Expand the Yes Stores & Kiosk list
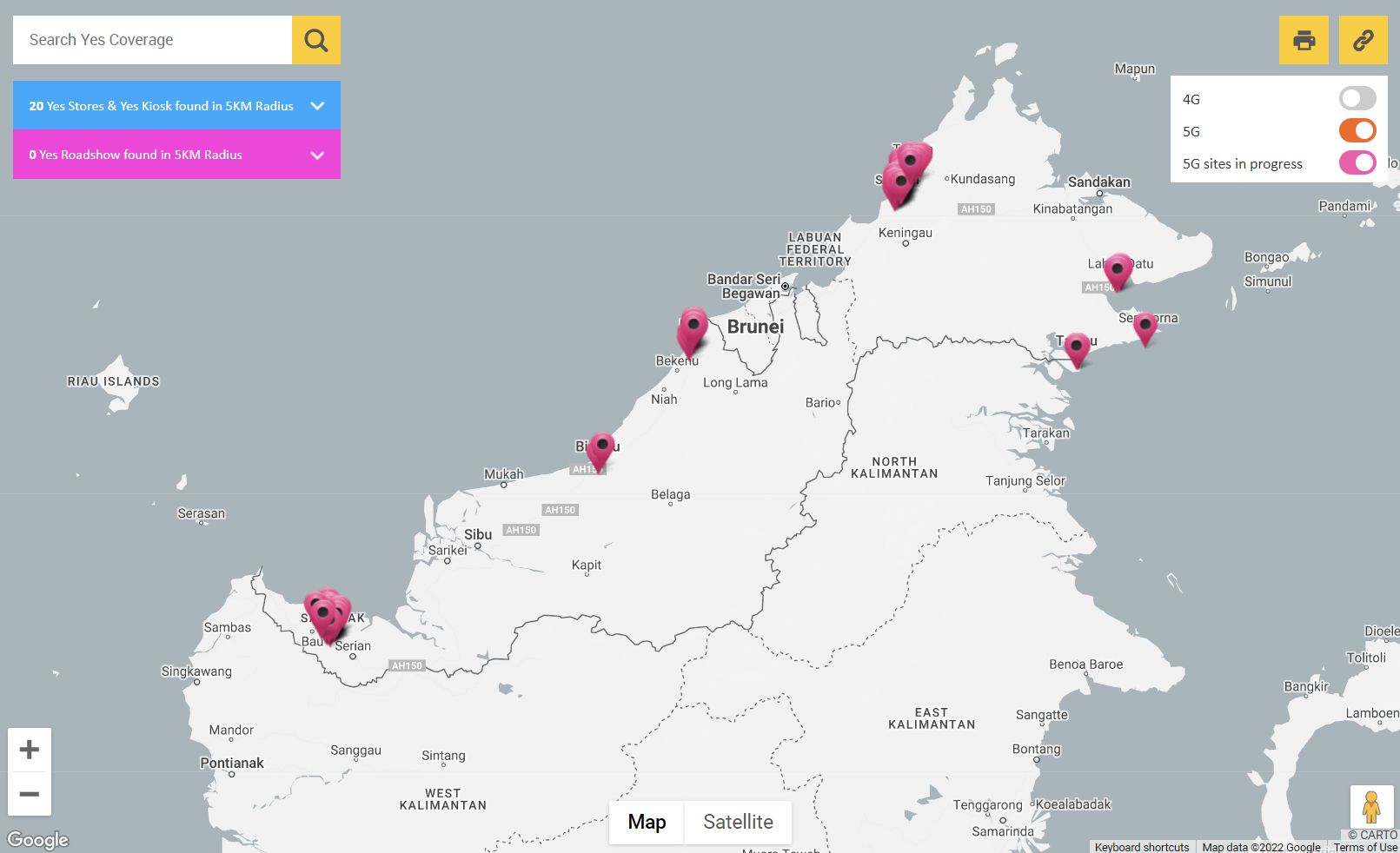 pyautogui.click(x=317, y=106)
